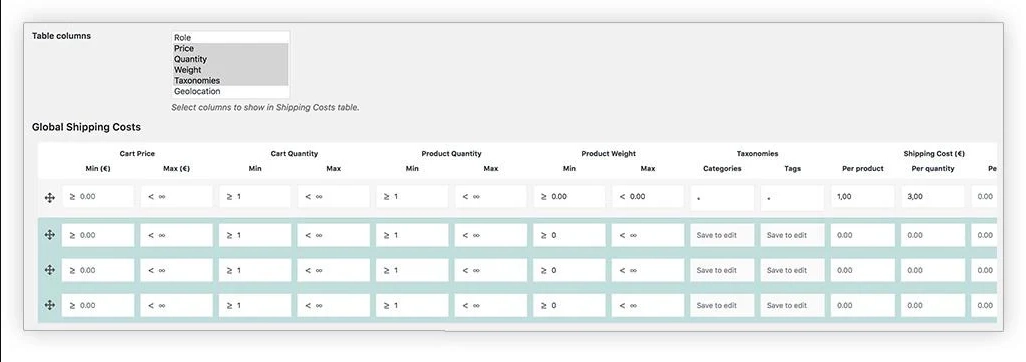Click the first row Cart Price Min field
The width and height of the screenshot is (1026, 362).
click(98, 196)
